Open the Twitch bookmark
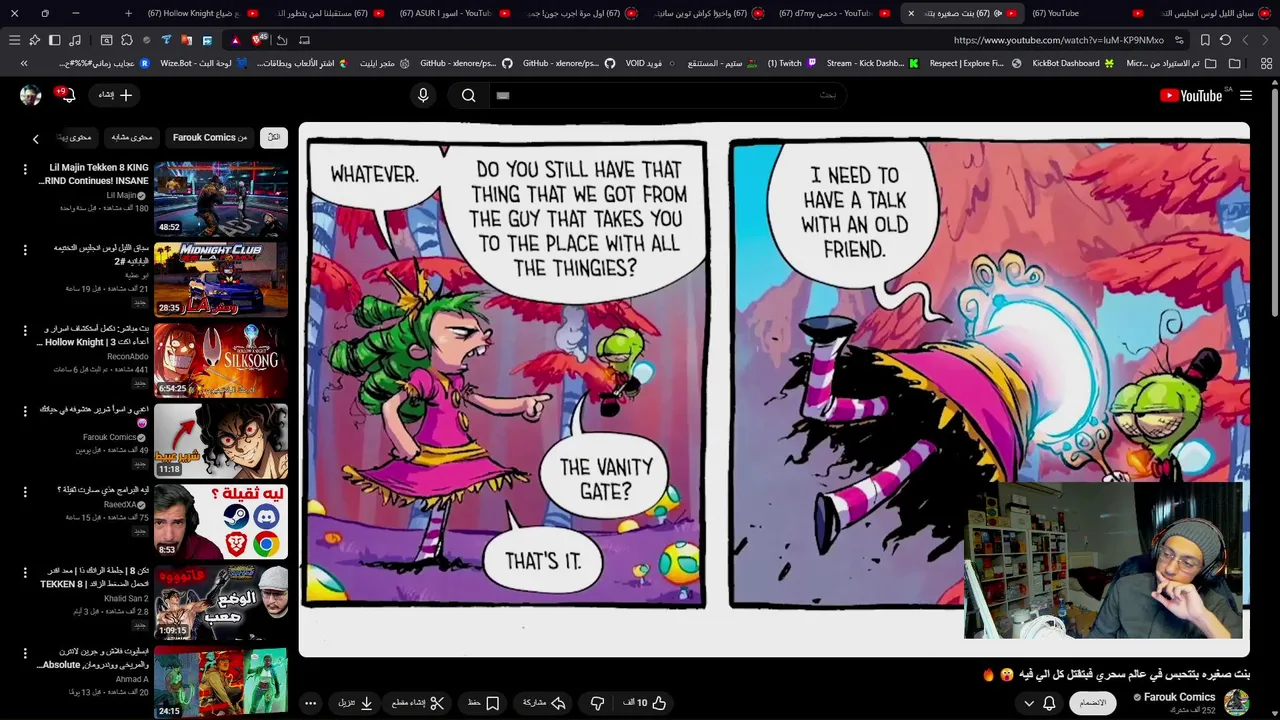The image size is (1280, 720). coord(792,63)
